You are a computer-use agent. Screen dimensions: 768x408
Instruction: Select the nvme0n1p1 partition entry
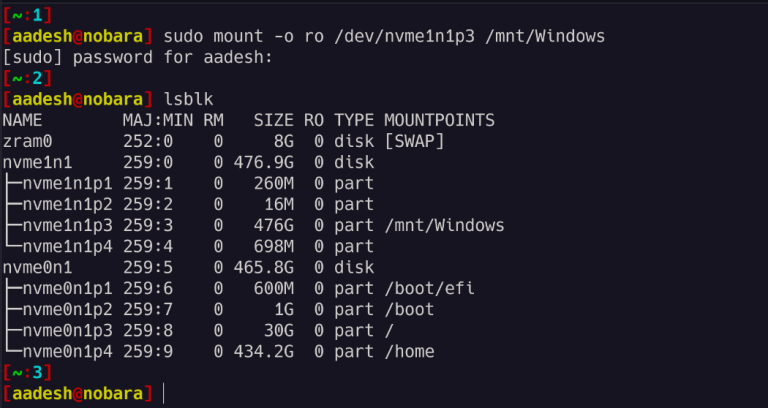(68, 288)
